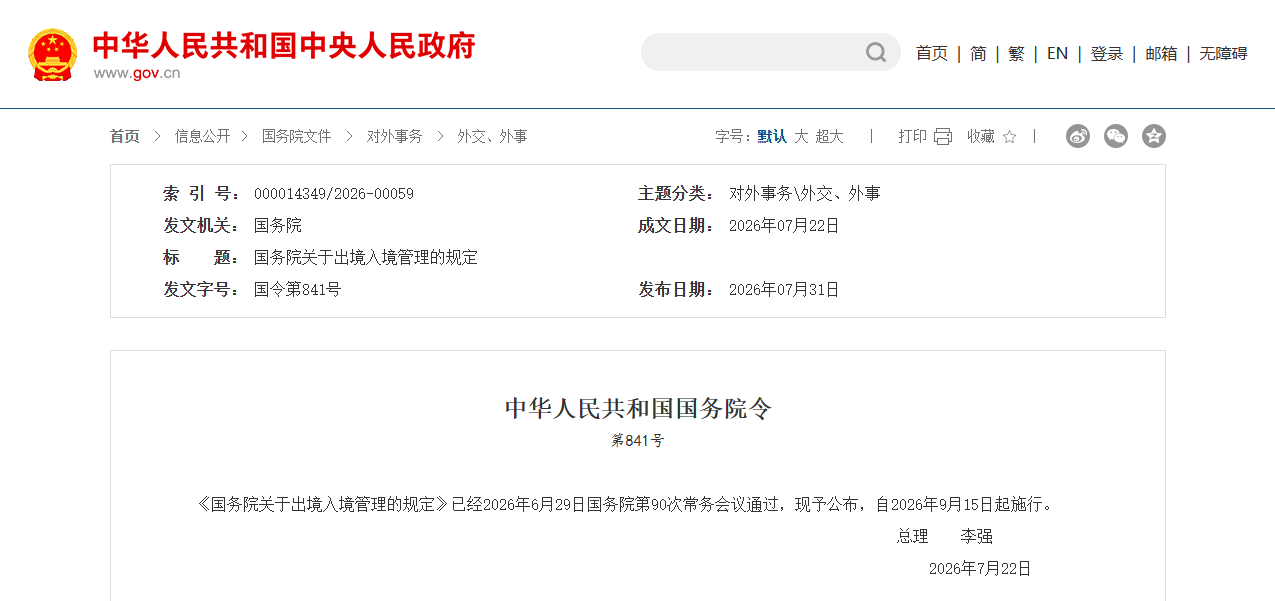Click the www.gov.cn address text
This screenshot has height=601, width=1275.
pos(137,73)
